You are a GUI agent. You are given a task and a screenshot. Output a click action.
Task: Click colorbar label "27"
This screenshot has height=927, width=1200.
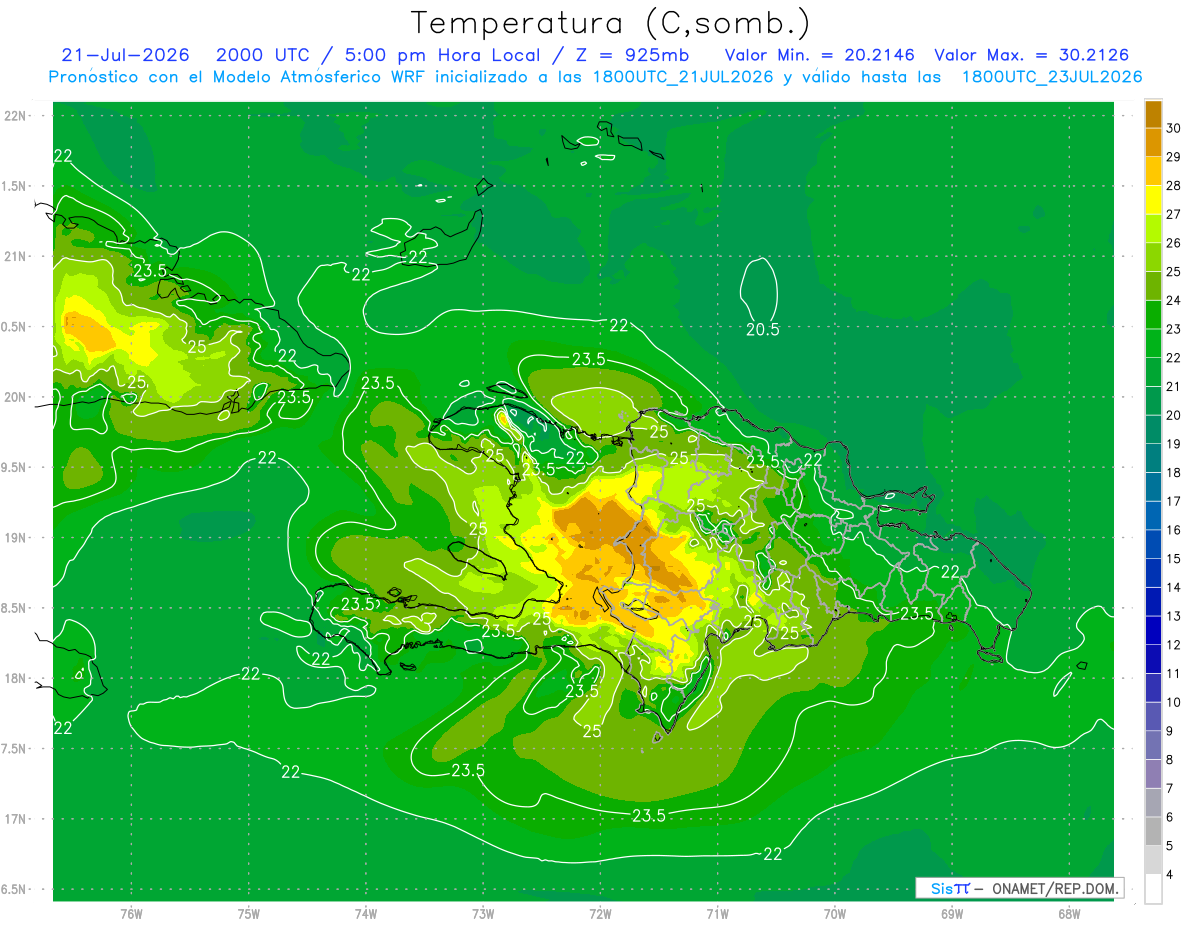coord(1174,214)
